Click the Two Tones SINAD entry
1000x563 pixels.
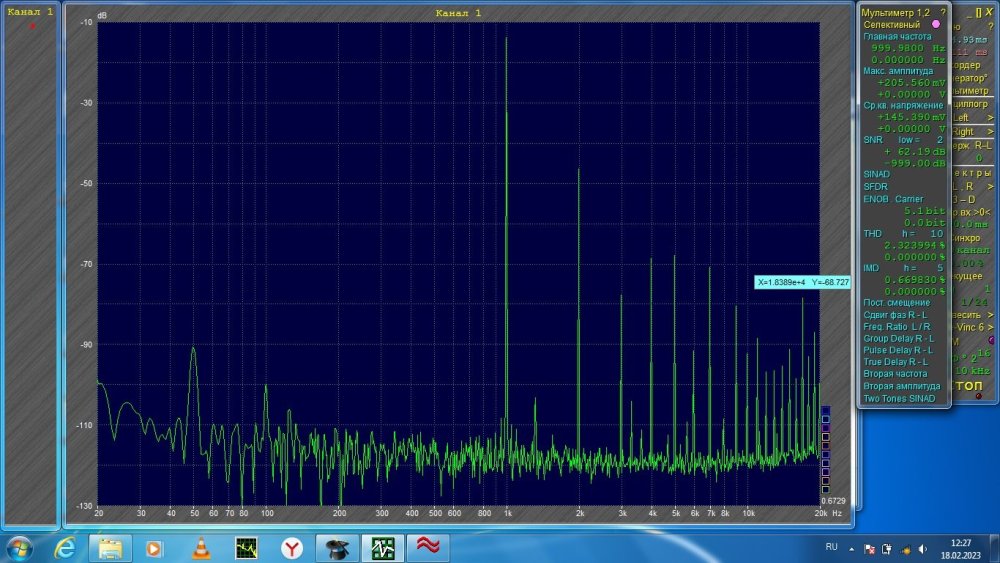point(899,398)
